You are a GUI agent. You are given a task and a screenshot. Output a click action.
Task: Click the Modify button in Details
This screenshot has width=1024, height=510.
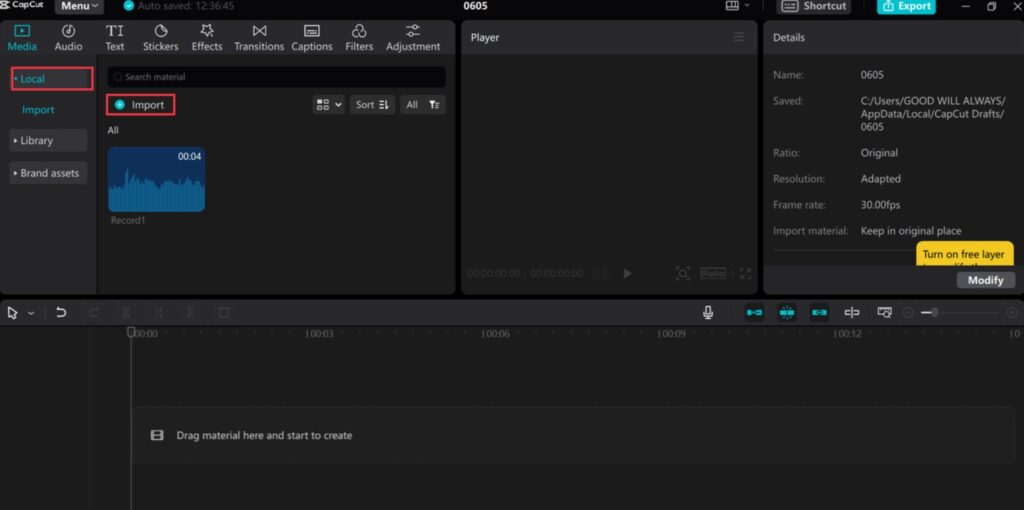pos(985,280)
